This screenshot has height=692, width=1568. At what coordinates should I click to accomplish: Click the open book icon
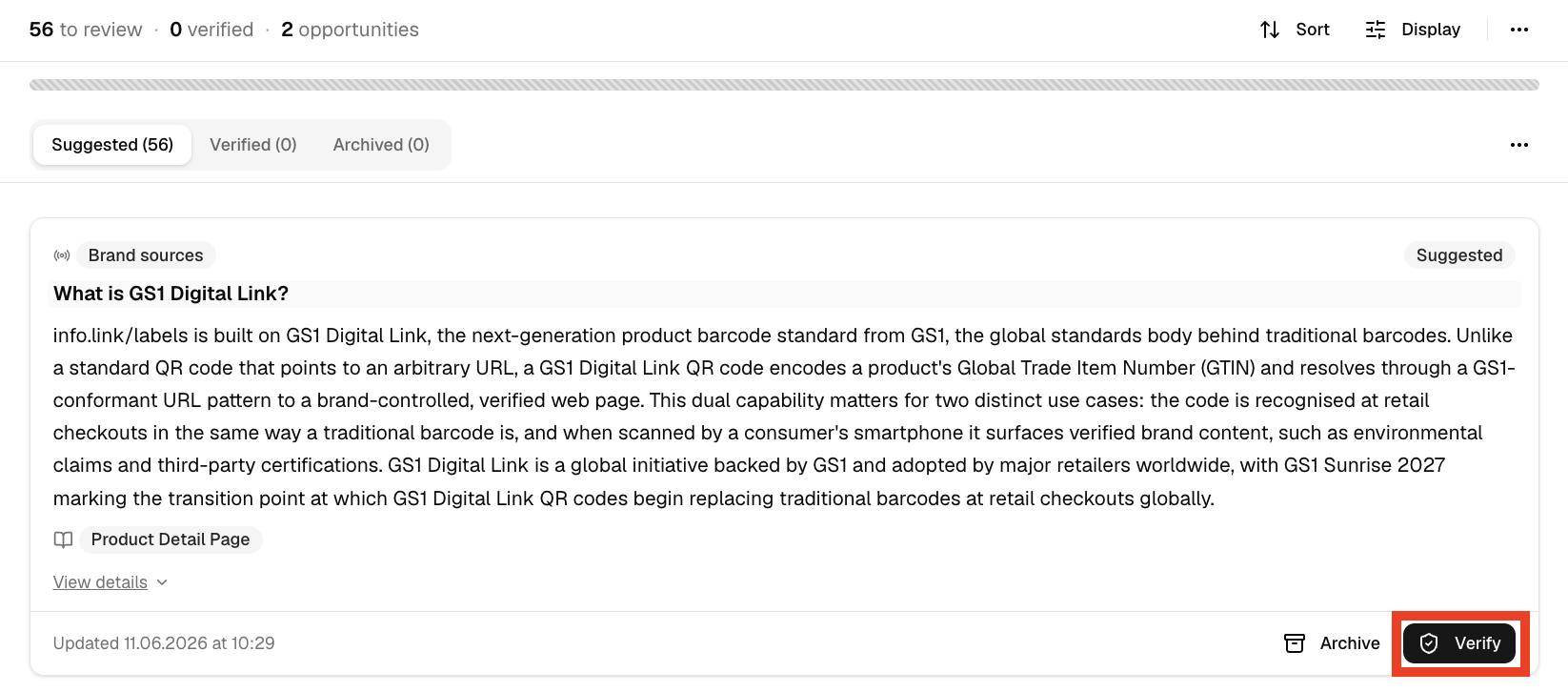[63, 539]
